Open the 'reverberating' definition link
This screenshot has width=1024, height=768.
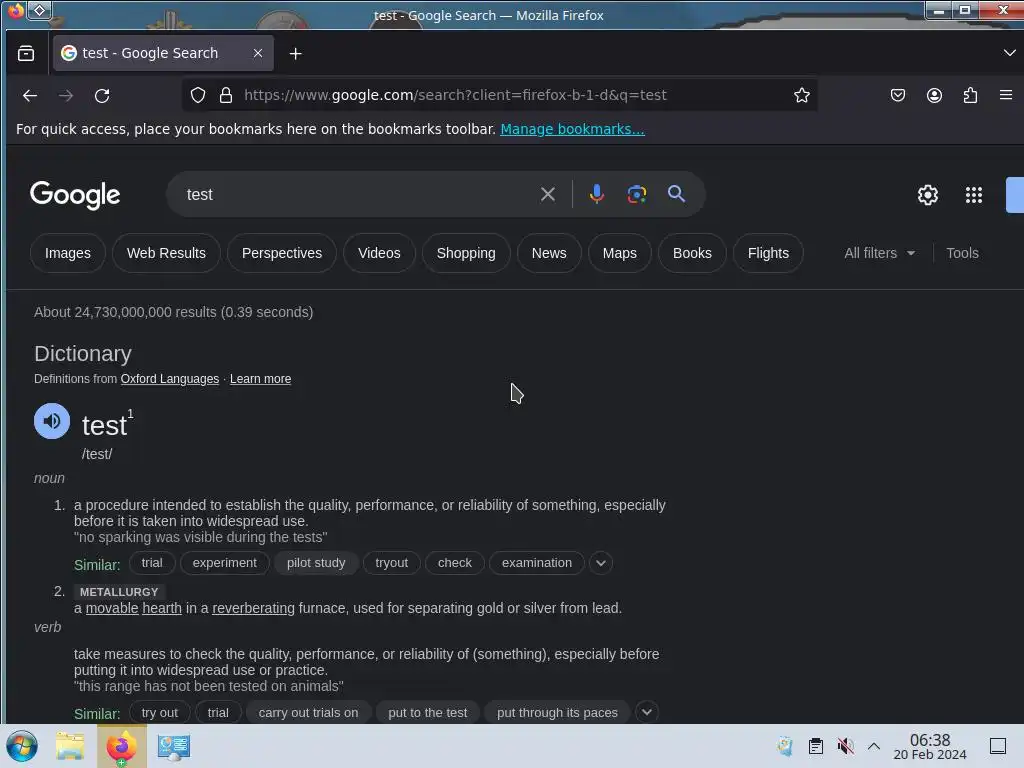253,609
